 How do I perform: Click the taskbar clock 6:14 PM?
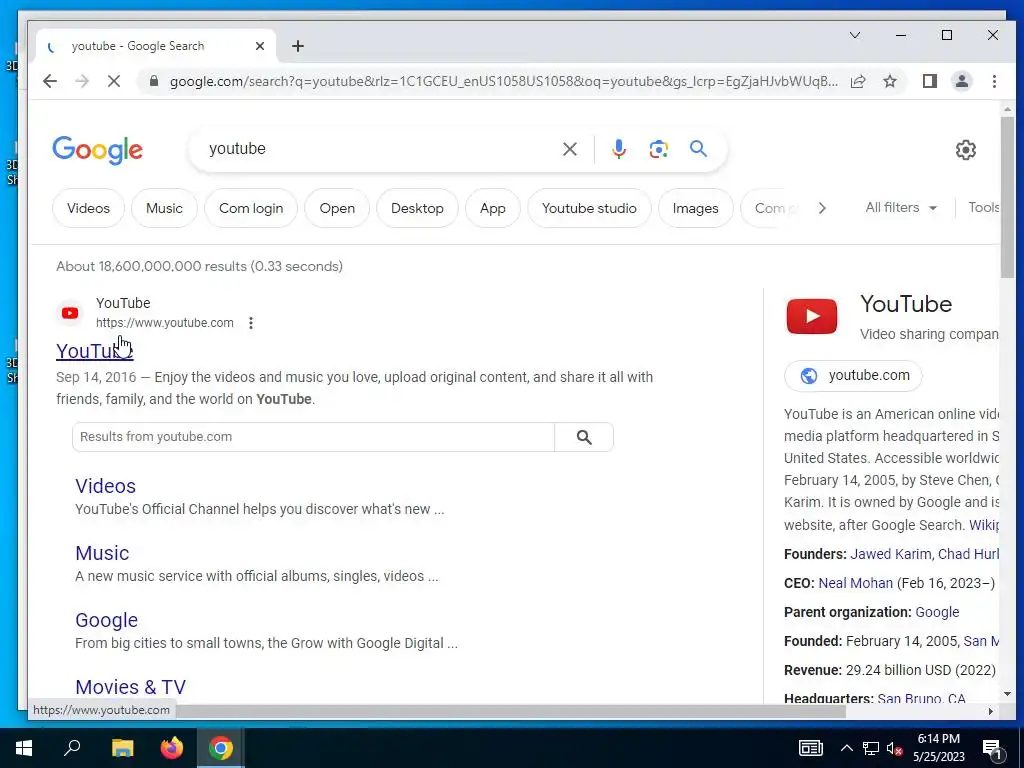(938, 739)
